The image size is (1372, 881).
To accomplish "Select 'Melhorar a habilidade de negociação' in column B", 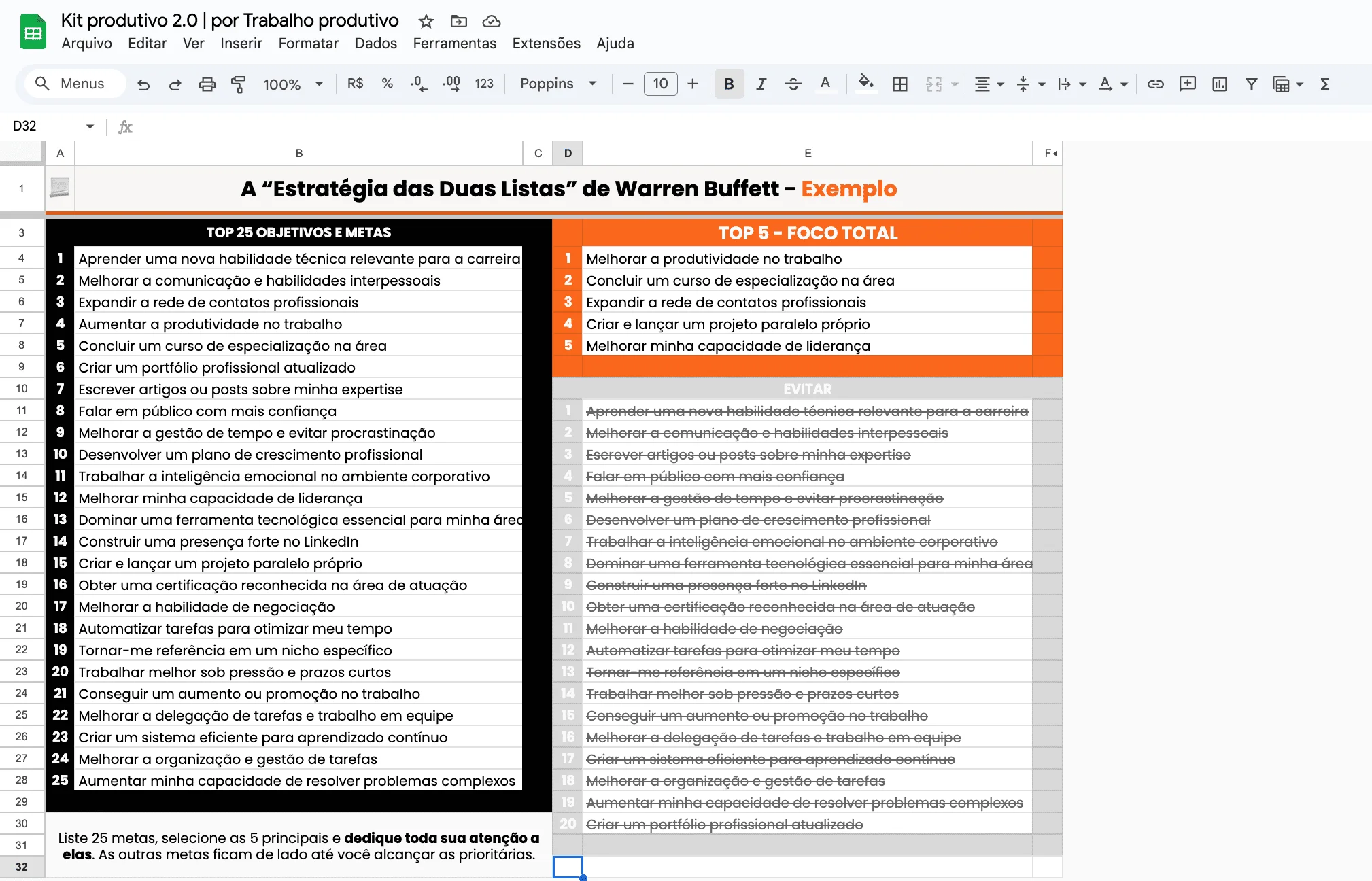I will (298, 607).
